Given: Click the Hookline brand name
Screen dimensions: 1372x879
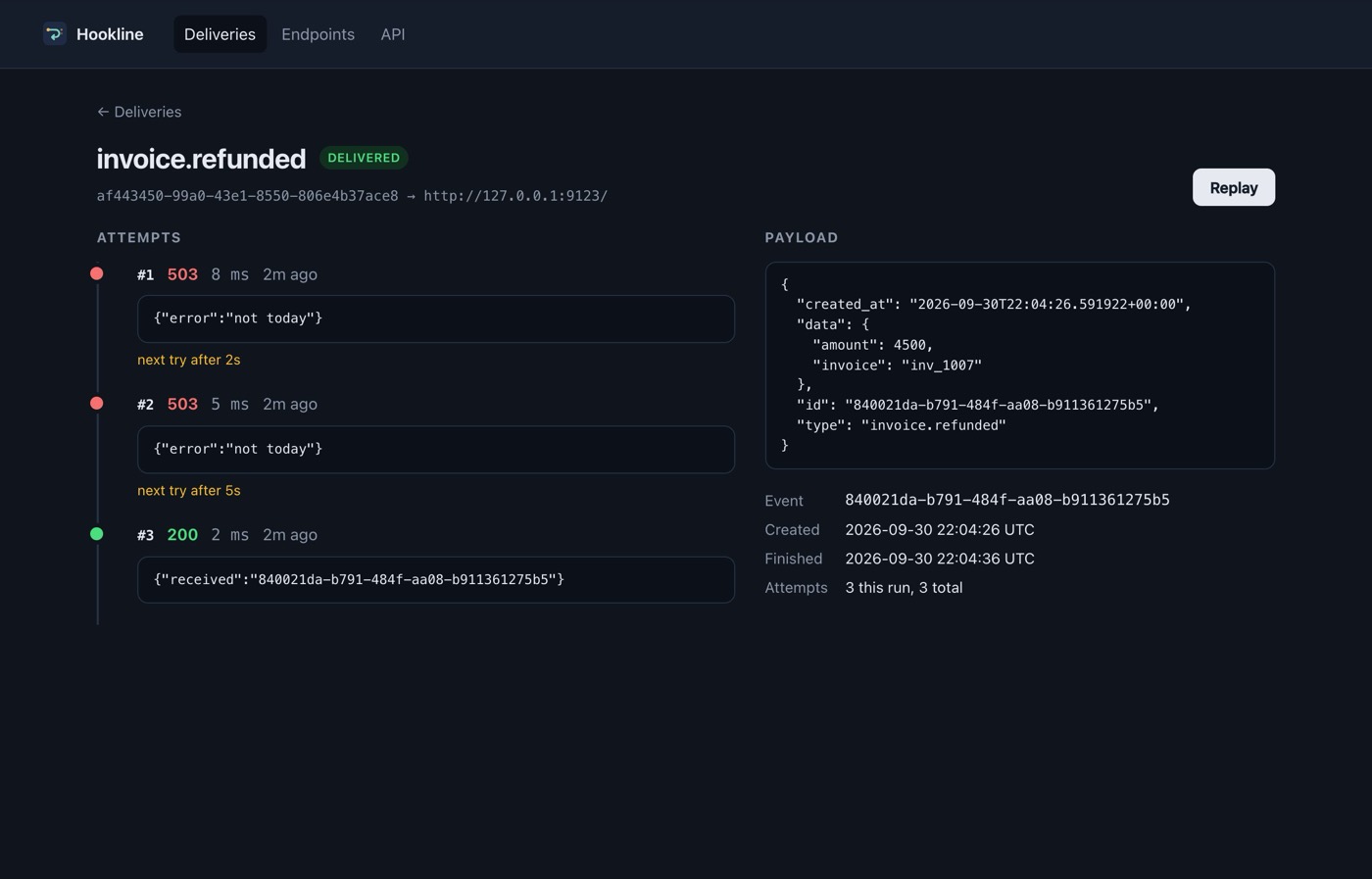Looking at the screenshot, I should (x=110, y=34).
